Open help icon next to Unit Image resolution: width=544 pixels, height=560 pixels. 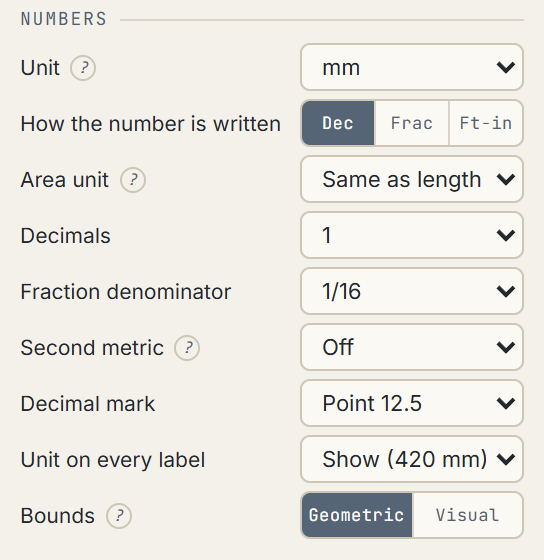point(83,68)
